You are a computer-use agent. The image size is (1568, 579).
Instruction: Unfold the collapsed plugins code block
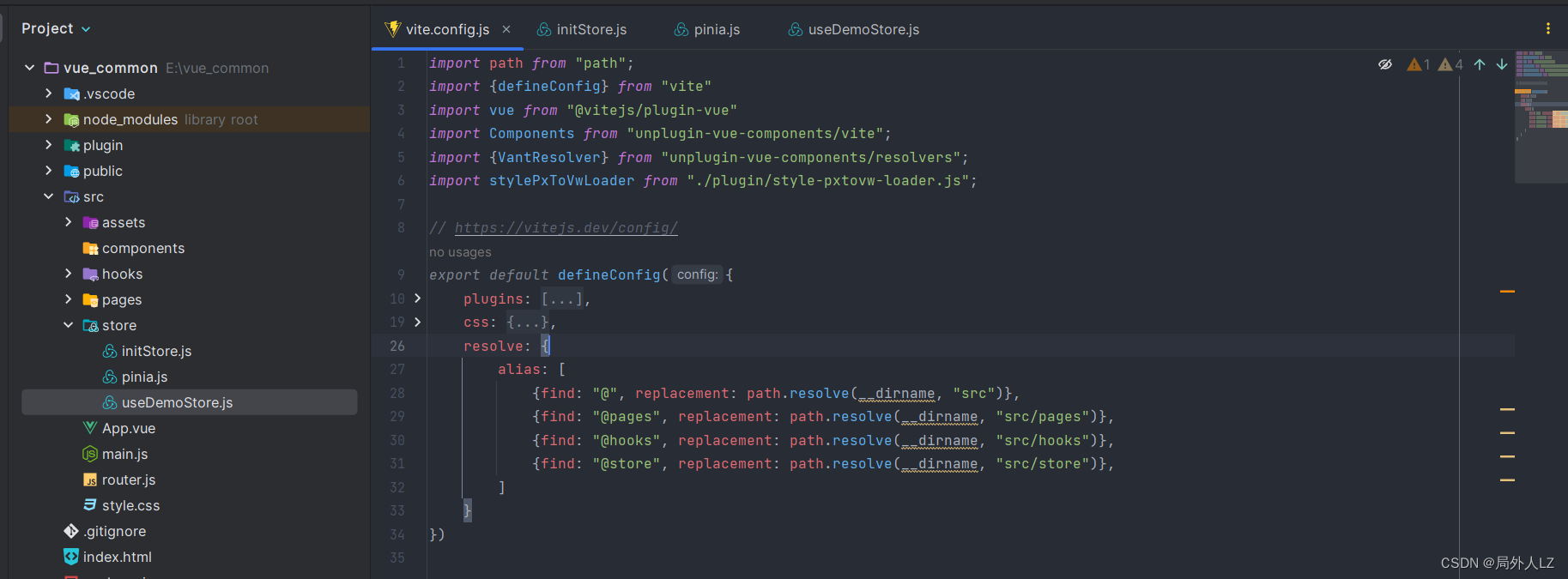point(418,299)
